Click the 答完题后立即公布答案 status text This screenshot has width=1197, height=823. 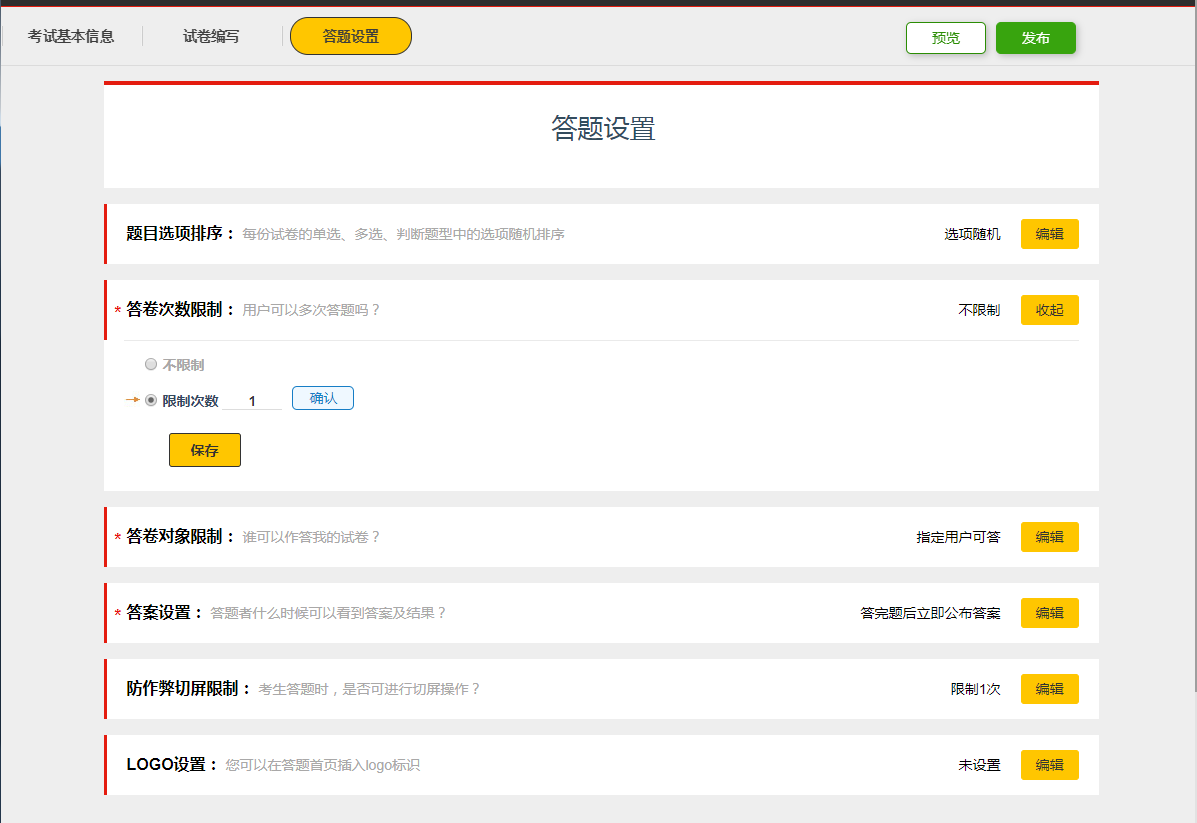[930, 613]
